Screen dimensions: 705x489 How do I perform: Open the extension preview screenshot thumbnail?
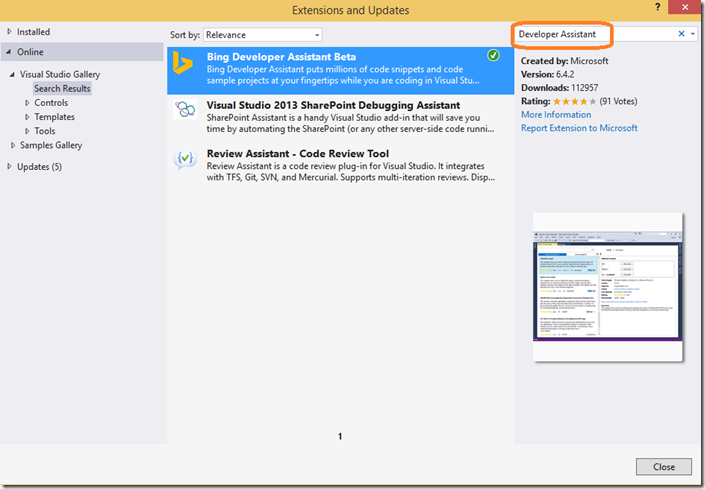[608, 287]
